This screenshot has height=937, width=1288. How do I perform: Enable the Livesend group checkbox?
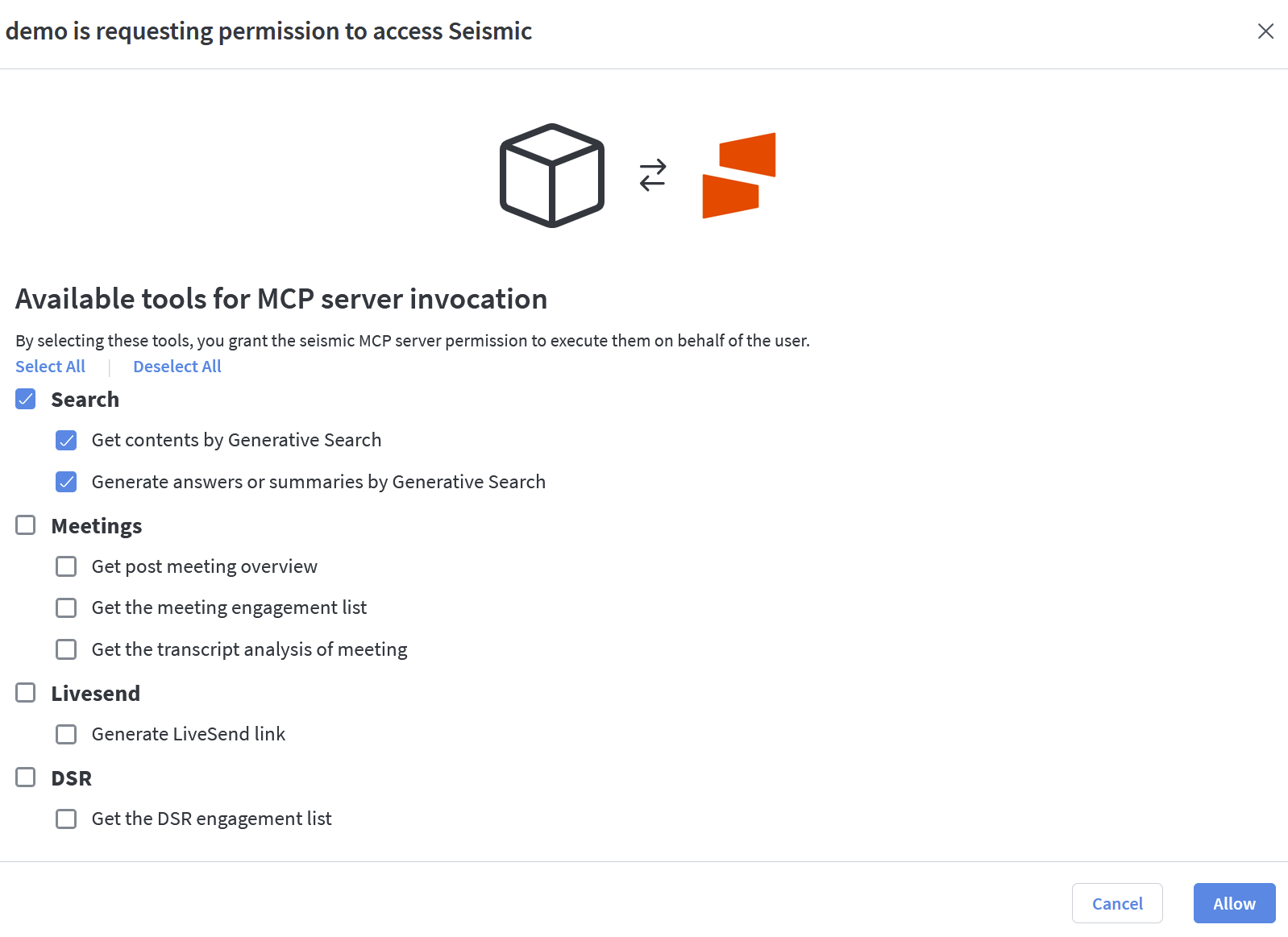point(26,693)
